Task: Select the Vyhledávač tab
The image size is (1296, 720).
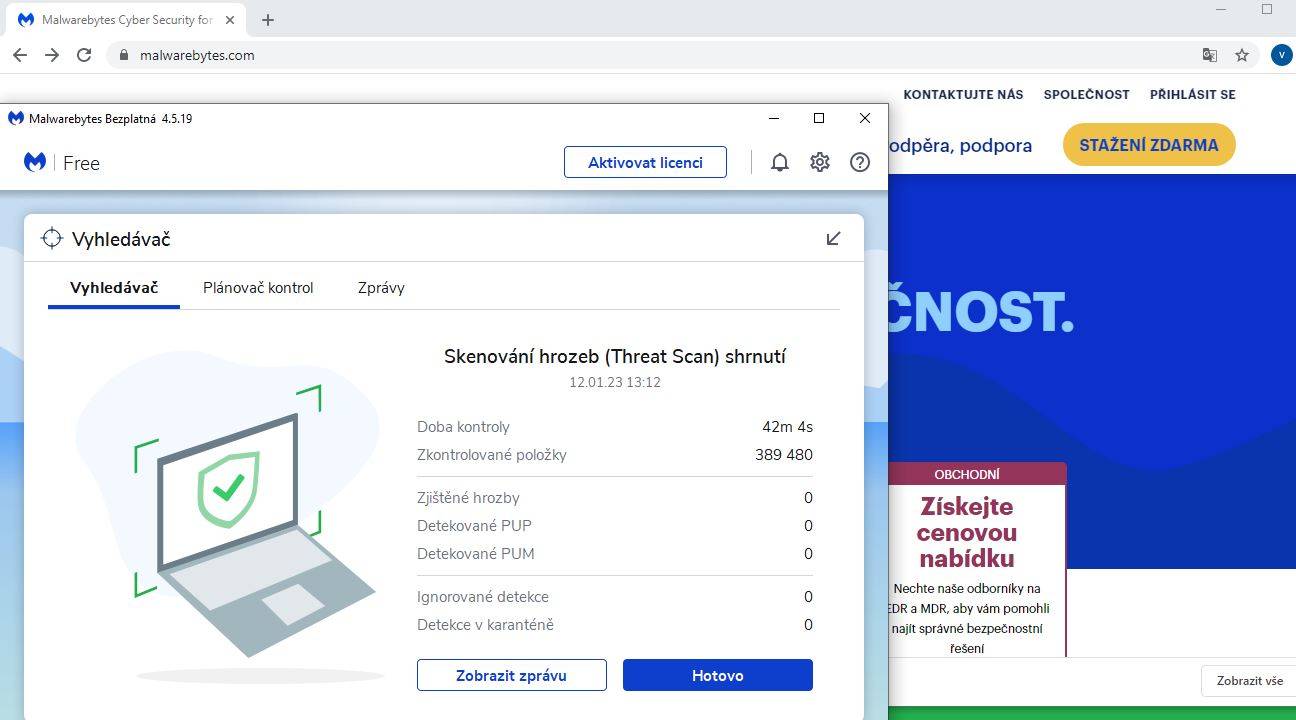Action: [114, 288]
